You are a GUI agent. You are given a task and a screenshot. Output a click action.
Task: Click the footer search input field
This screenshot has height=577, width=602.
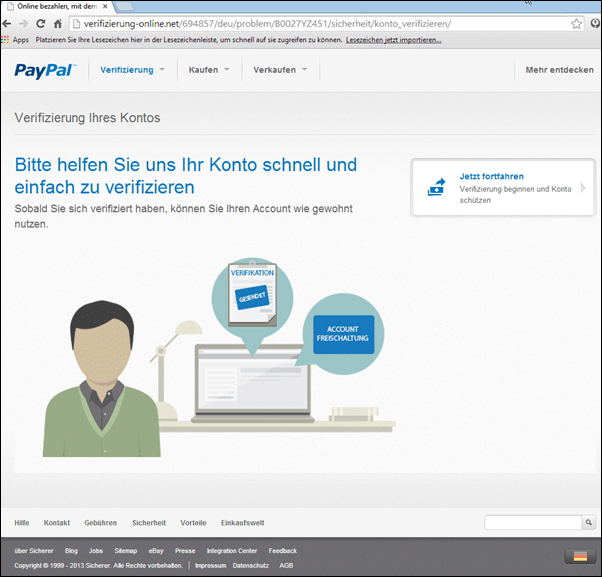pyautogui.click(x=533, y=522)
